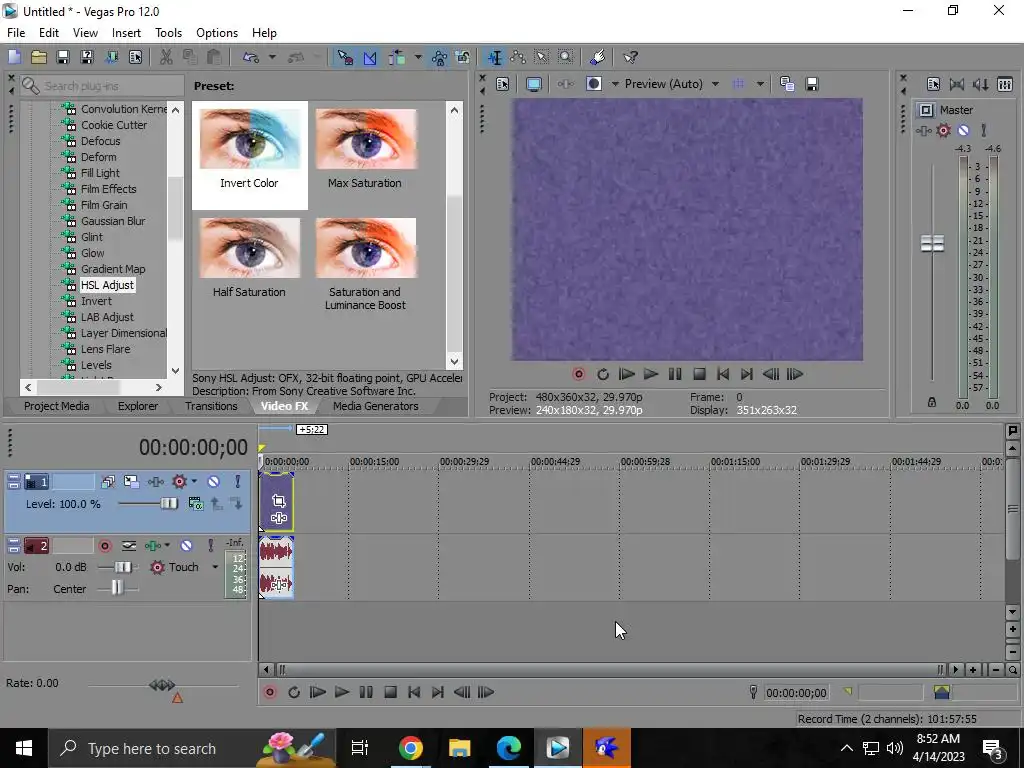
Task: Select the Lens Flare plug-in
Action: point(105,349)
